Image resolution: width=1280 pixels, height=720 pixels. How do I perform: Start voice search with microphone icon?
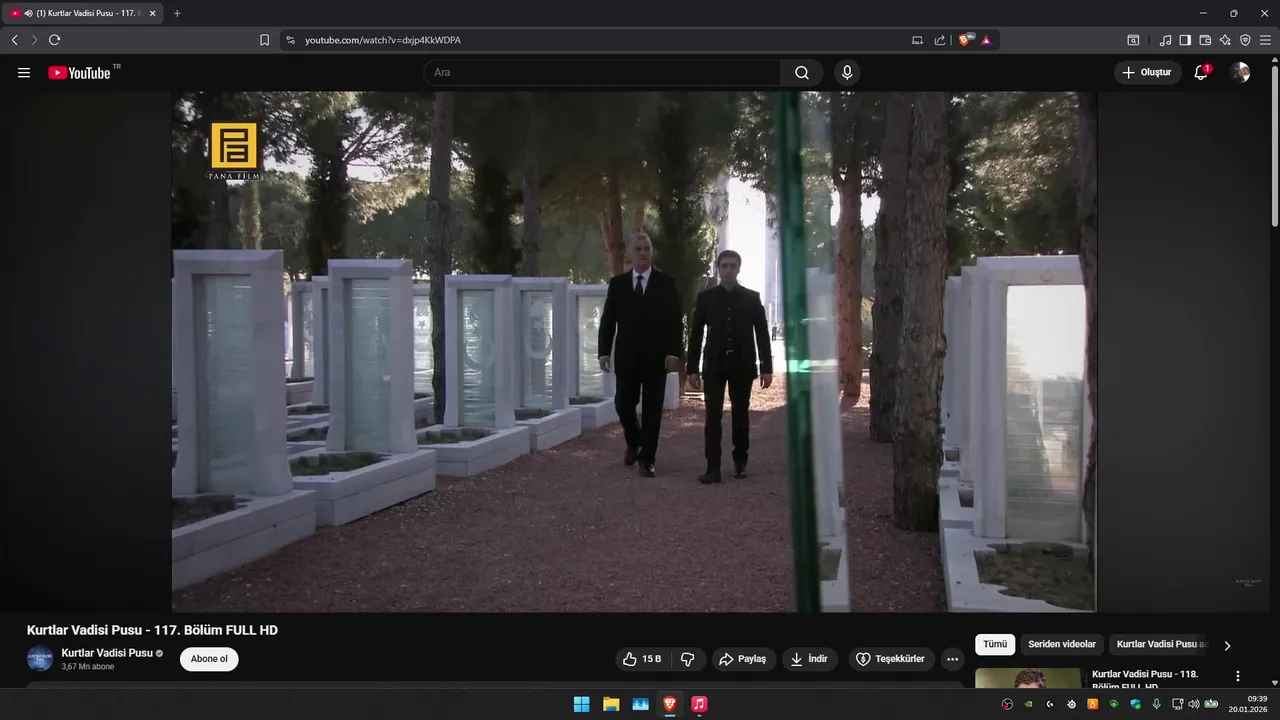tap(847, 73)
